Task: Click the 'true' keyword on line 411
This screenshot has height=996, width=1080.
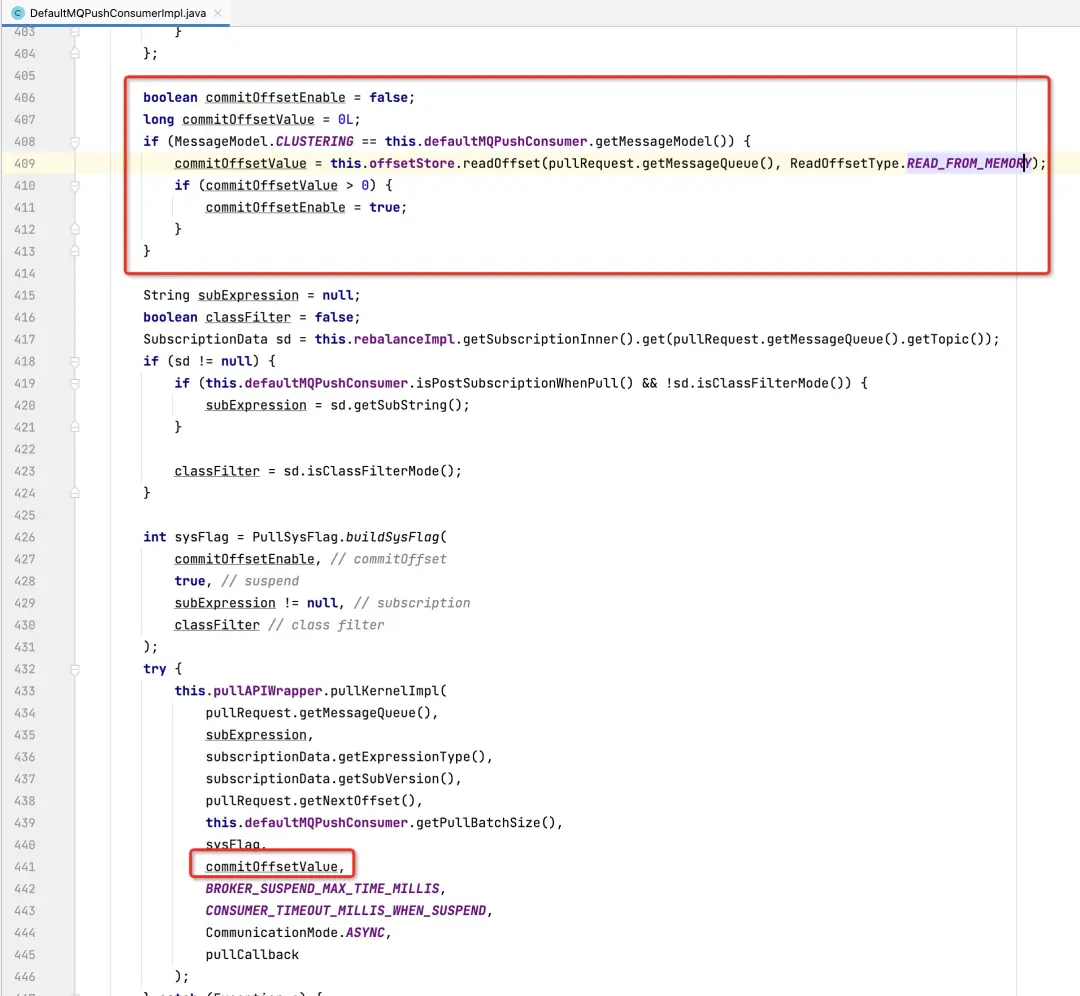Action: tap(384, 207)
